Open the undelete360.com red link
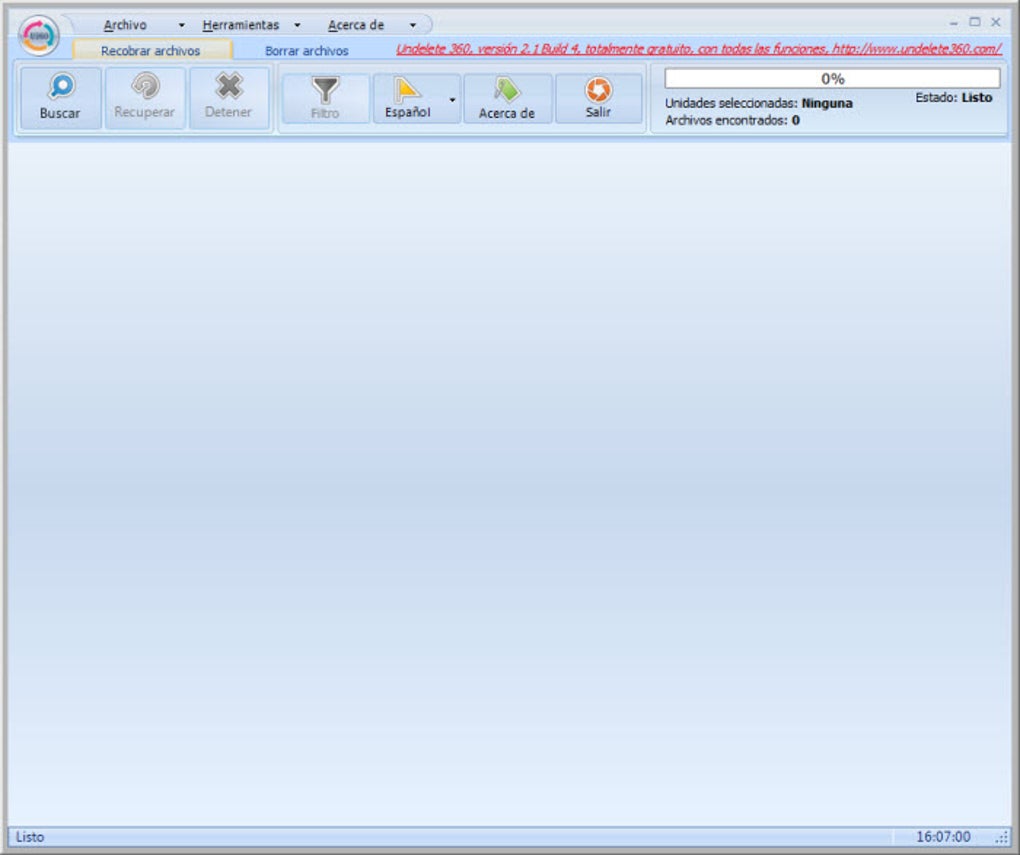The height and width of the screenshot is (855, 1020). tap(699, 49)
